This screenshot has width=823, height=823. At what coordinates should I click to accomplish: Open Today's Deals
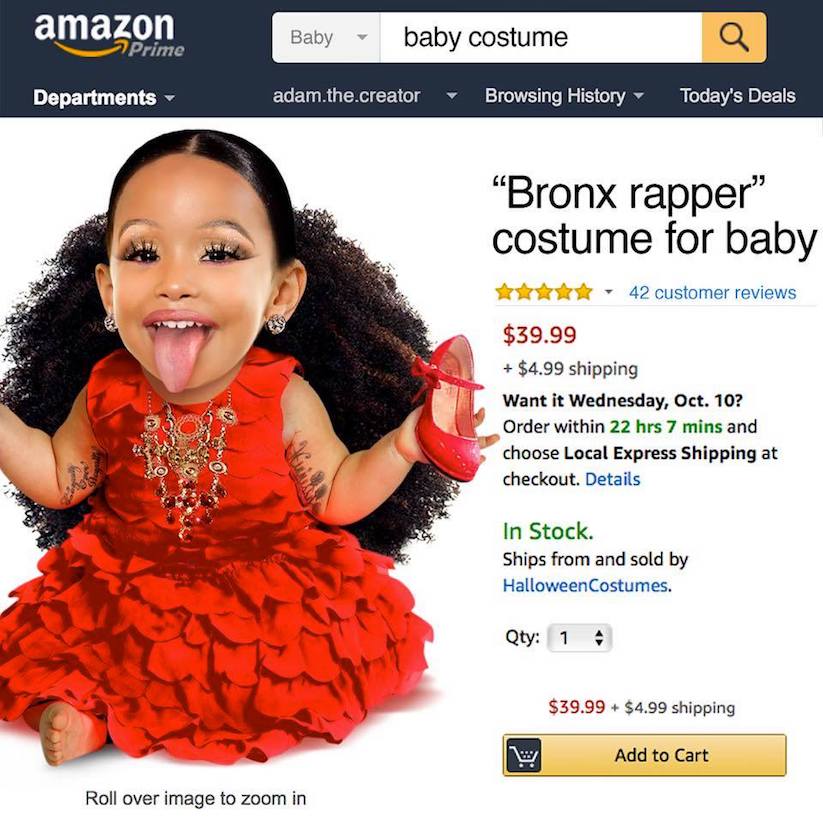point(737,96)
